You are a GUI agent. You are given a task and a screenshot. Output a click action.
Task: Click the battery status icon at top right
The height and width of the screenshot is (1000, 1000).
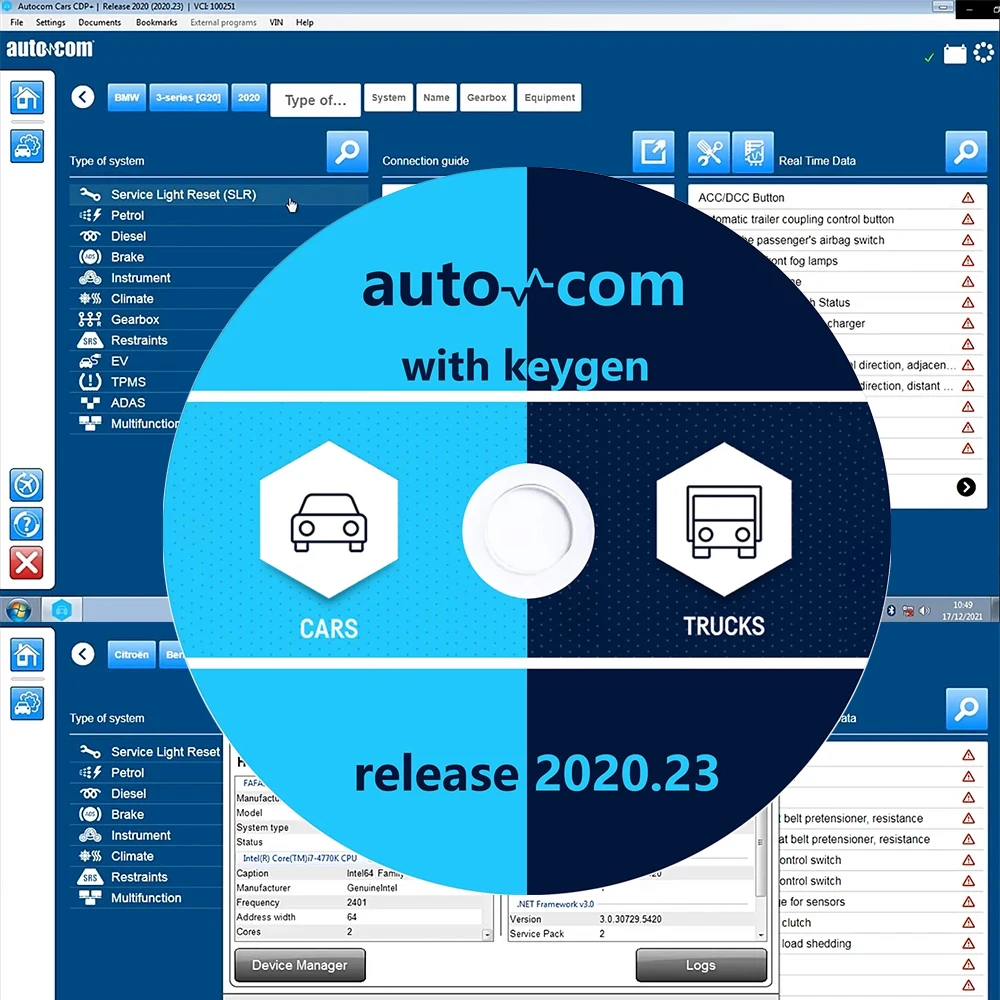[955, 54]
